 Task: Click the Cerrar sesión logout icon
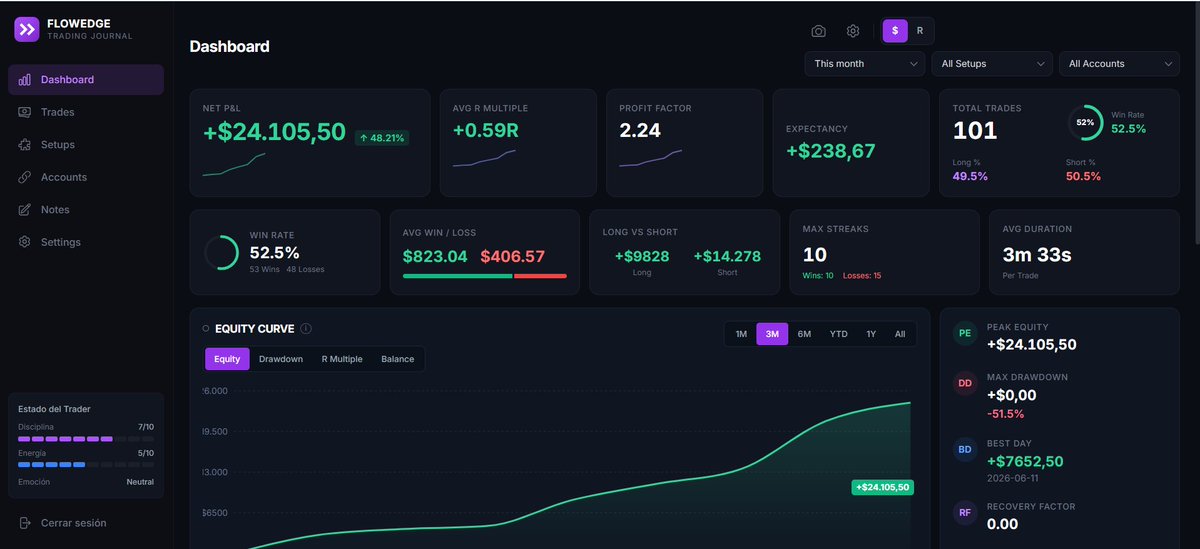[24, 523]
